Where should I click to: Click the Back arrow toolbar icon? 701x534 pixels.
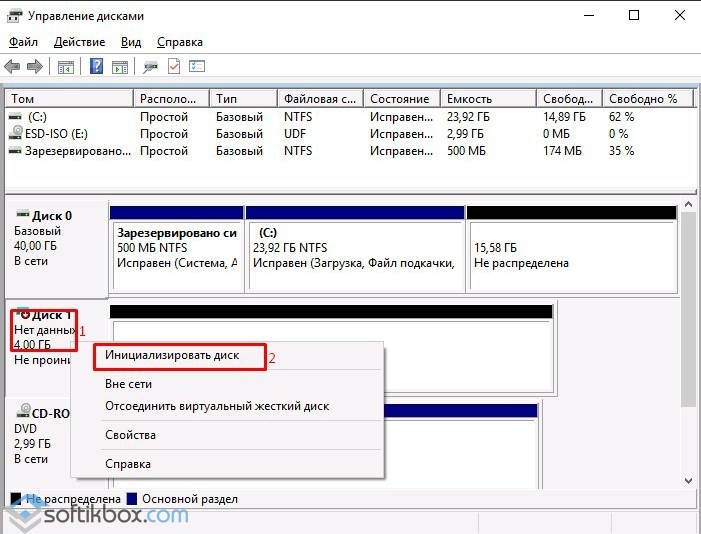click(x=12, y=67)
